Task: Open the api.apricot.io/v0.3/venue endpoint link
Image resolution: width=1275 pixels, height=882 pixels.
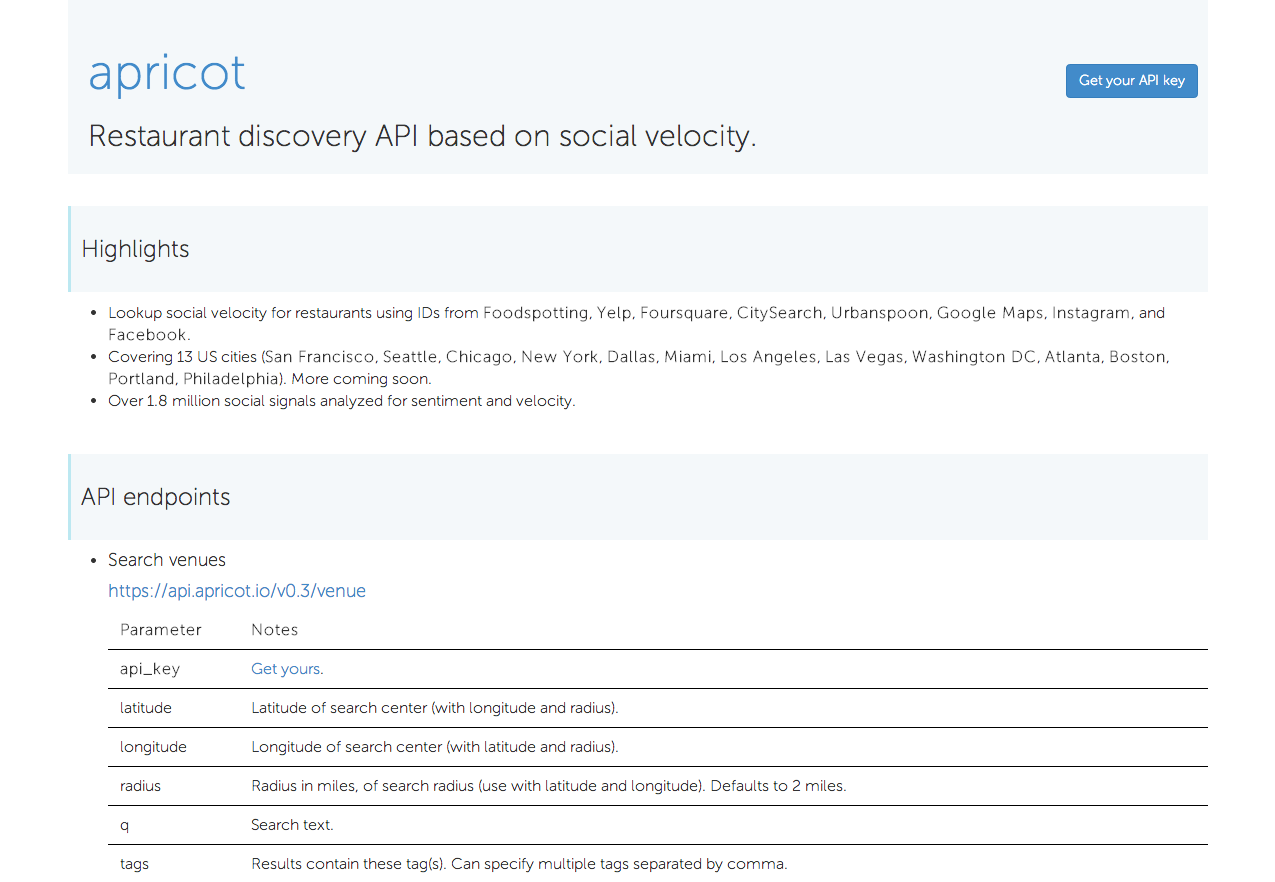Action: (x=237, y=591)
